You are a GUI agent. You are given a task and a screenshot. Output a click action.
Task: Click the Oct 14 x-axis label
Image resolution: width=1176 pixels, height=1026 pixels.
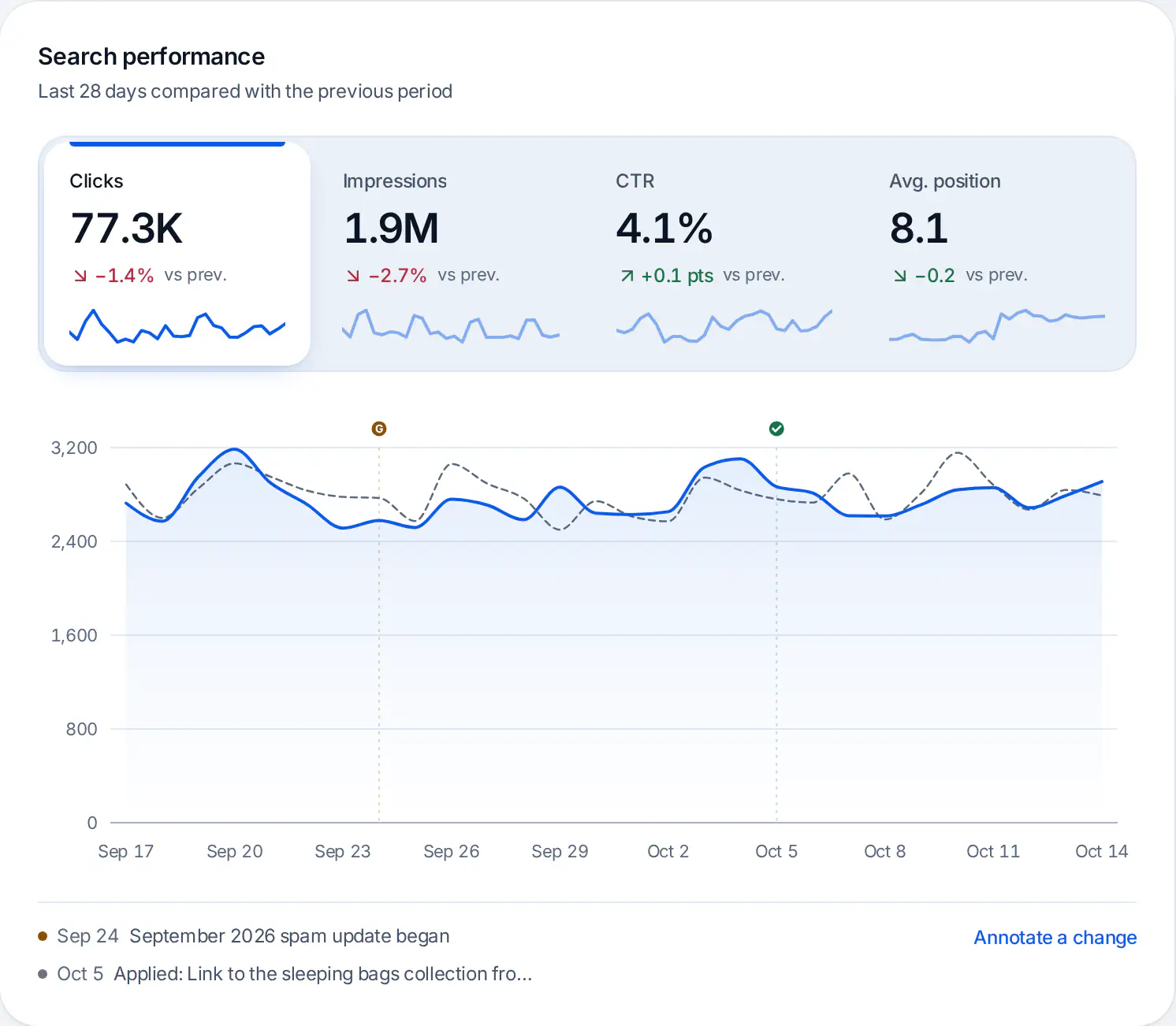point(1102,852)
